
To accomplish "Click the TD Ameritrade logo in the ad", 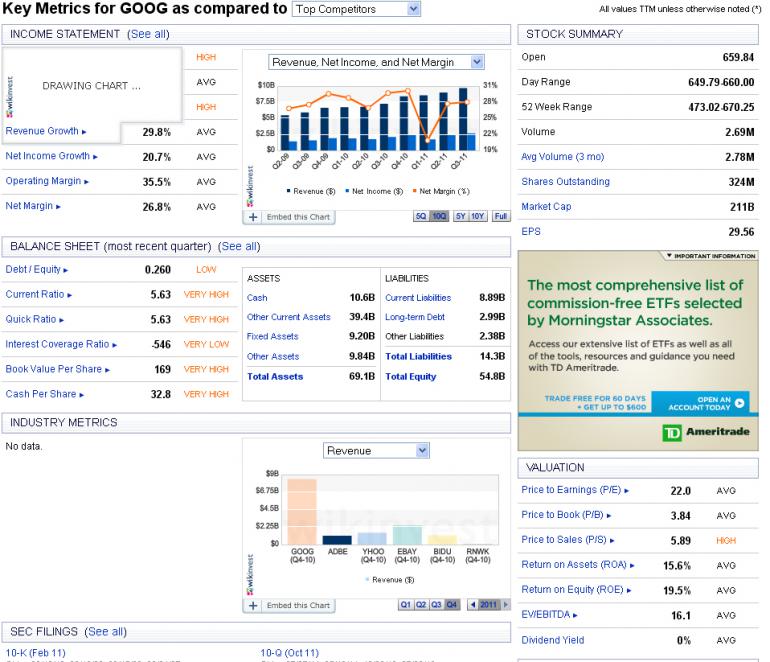I will 706,432.
